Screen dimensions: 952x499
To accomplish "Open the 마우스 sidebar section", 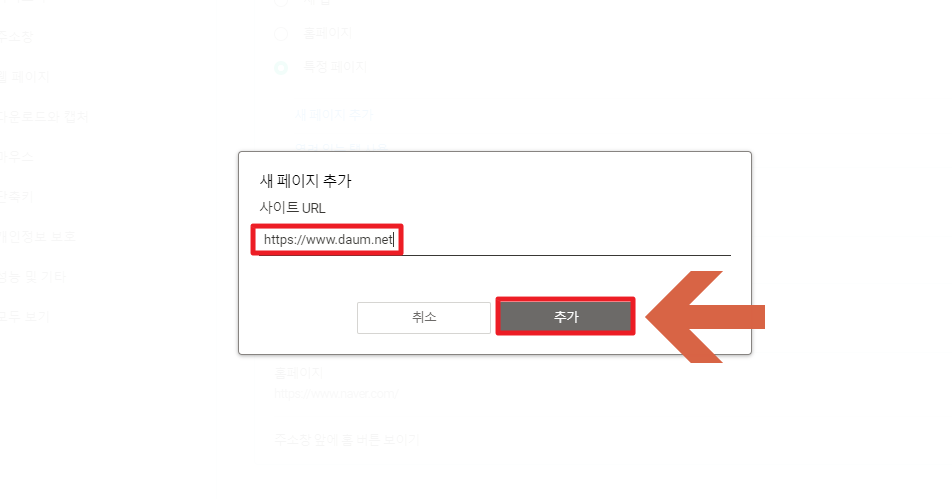I will click(16, 157).
